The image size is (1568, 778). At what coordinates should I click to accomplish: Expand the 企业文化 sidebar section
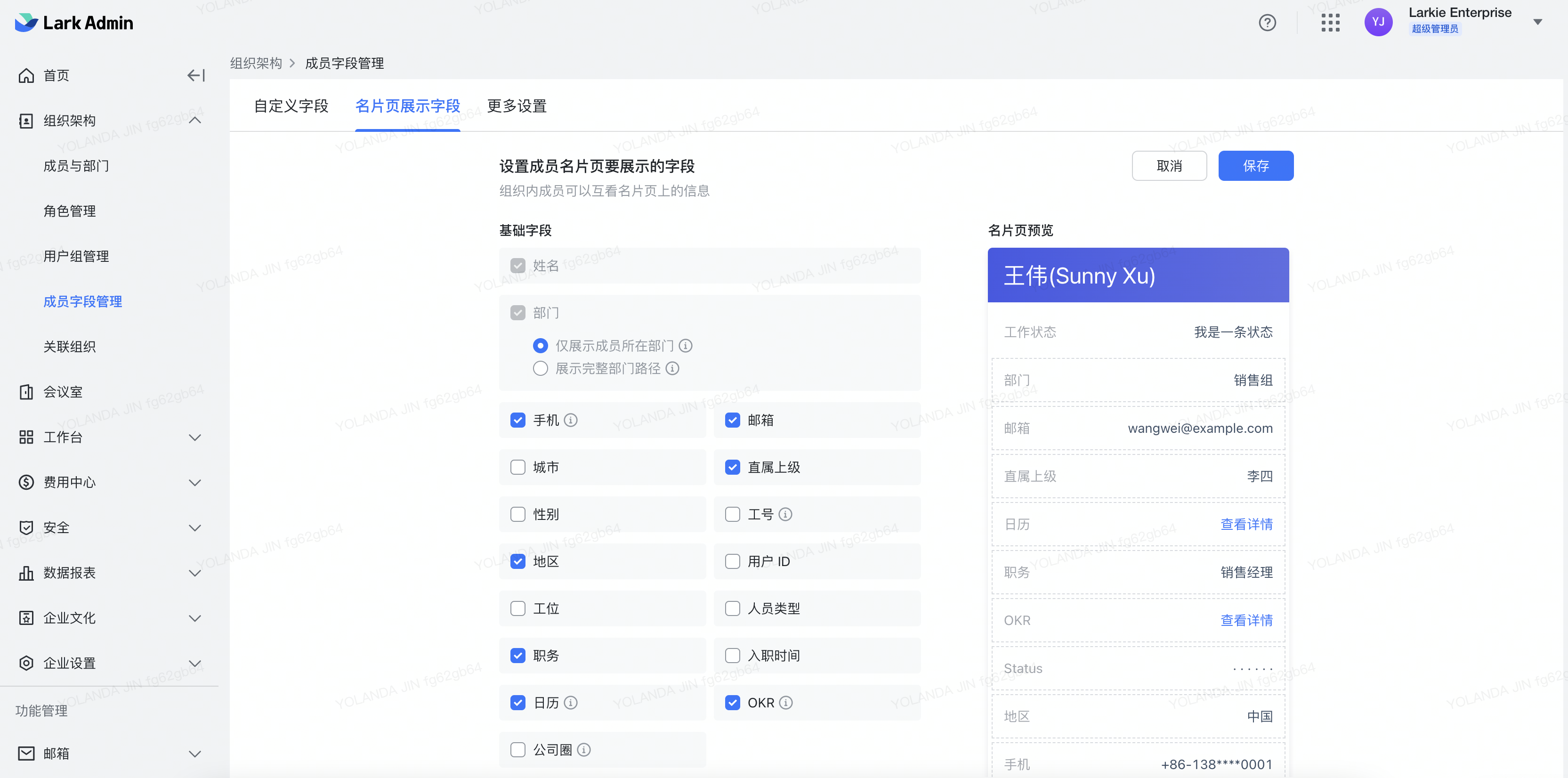(194, 618)
